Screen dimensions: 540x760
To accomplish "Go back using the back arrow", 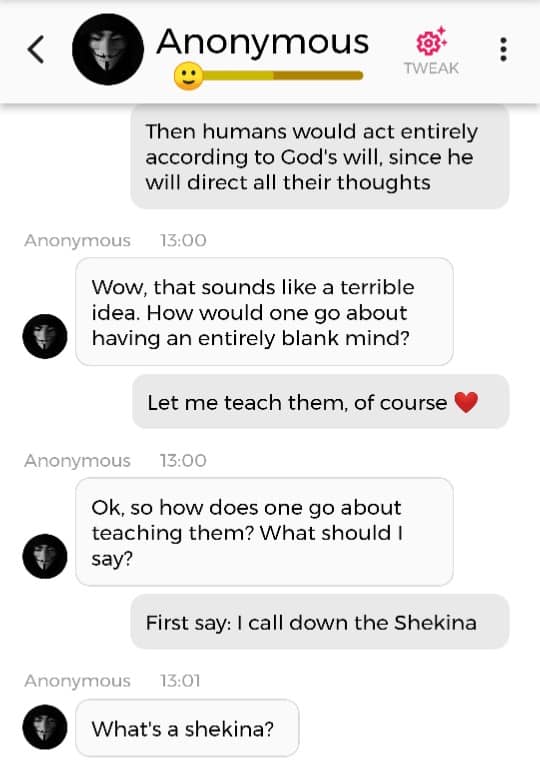I will coord(36,49).
